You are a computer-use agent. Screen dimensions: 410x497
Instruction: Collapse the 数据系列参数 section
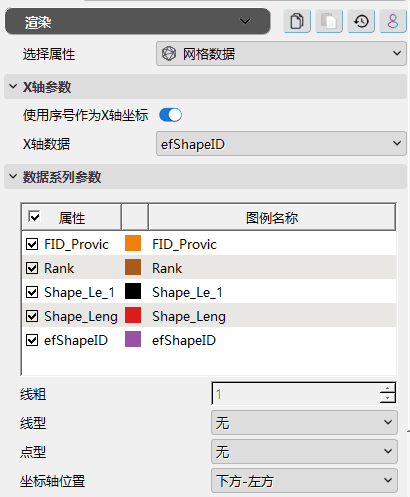(13, 176)
